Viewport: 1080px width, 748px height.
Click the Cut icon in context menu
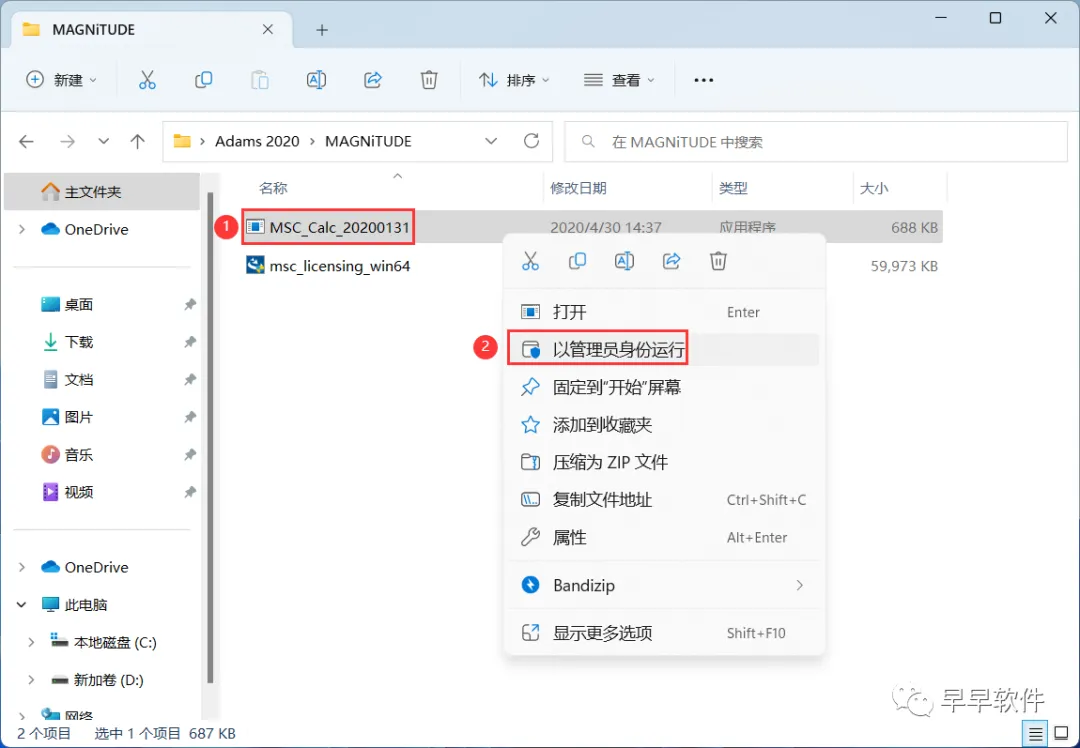click(530, 261)
